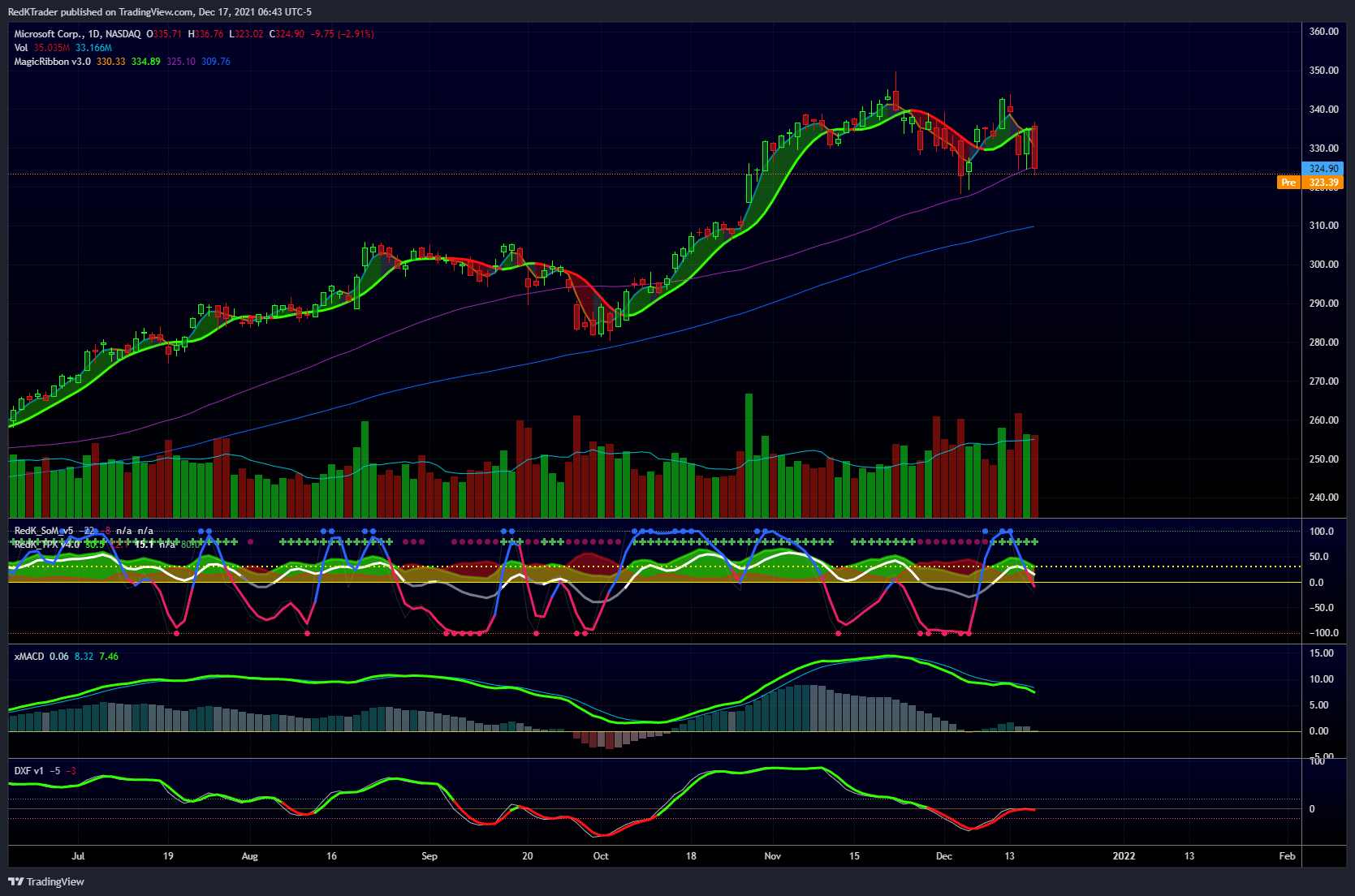
Task: Click the Jul label on time axis
Action: (x=78, y=856)
